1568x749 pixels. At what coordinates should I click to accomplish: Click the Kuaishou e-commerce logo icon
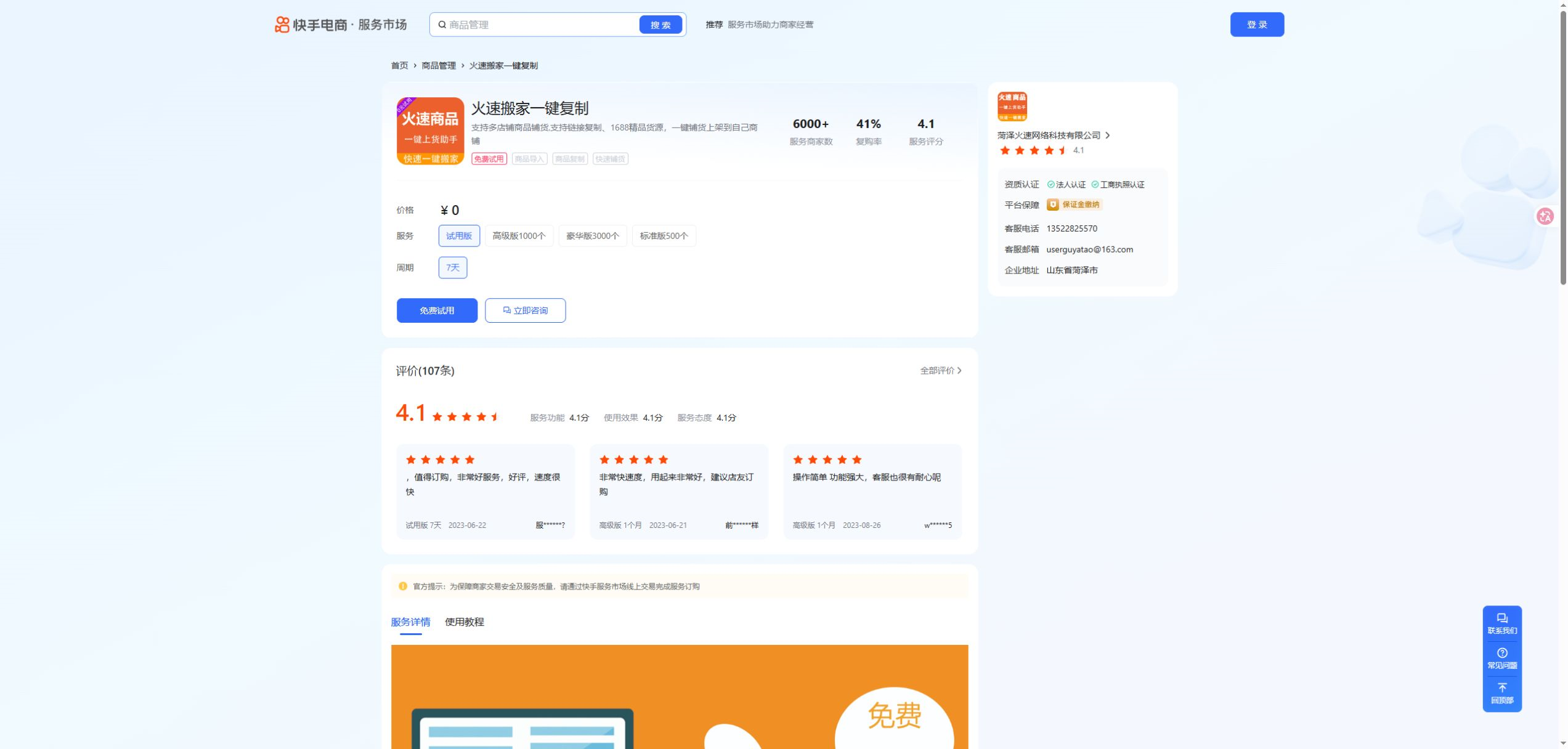(282, 25)
